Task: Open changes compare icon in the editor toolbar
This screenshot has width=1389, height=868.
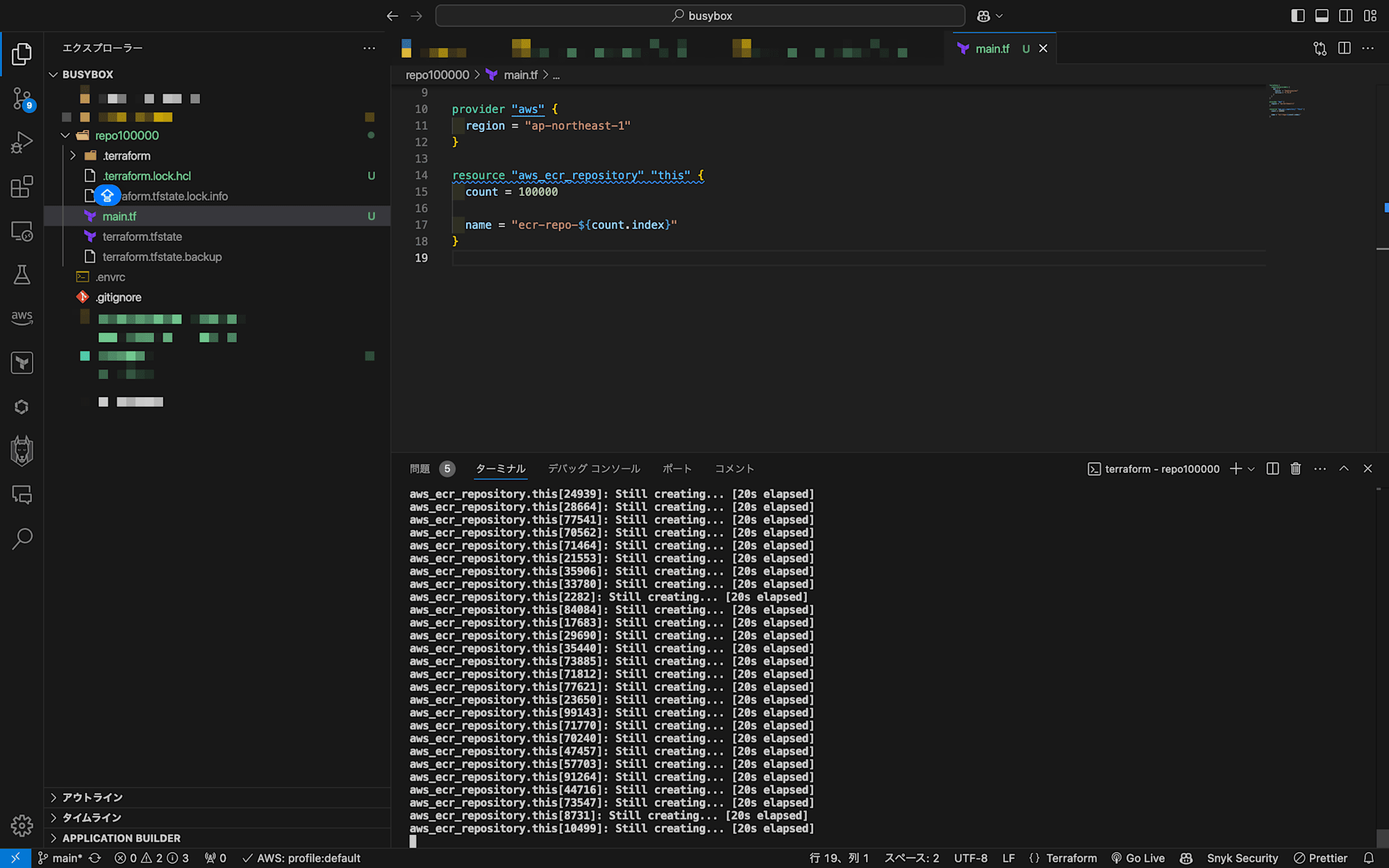Action: pyautogui.click(x=1320, y=49)
